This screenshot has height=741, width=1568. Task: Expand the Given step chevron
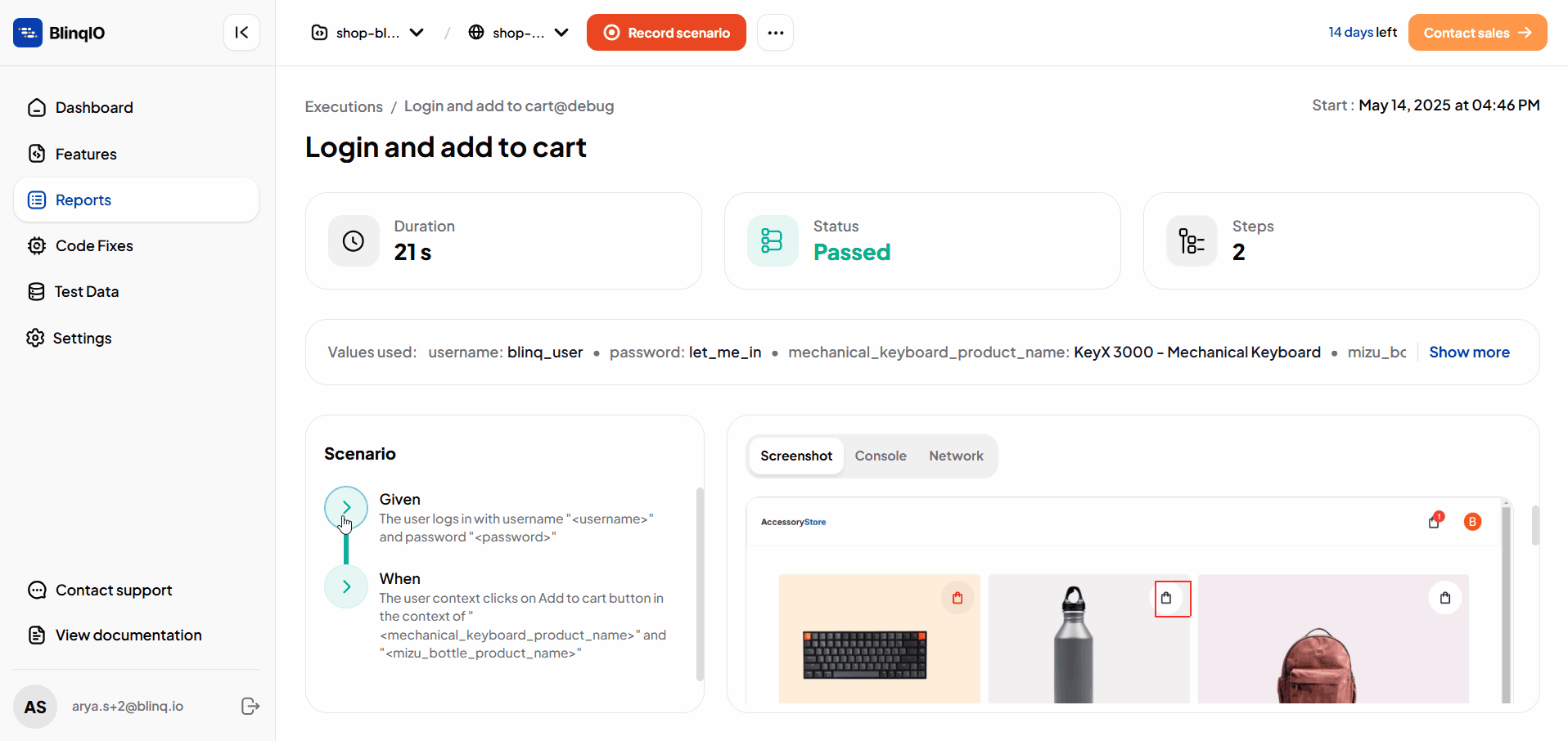coord(346,507)
